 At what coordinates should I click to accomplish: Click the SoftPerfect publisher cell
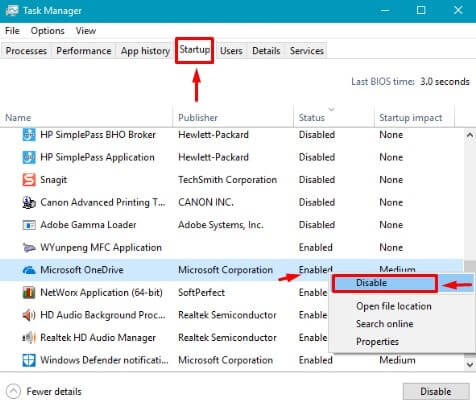point(201,293)
